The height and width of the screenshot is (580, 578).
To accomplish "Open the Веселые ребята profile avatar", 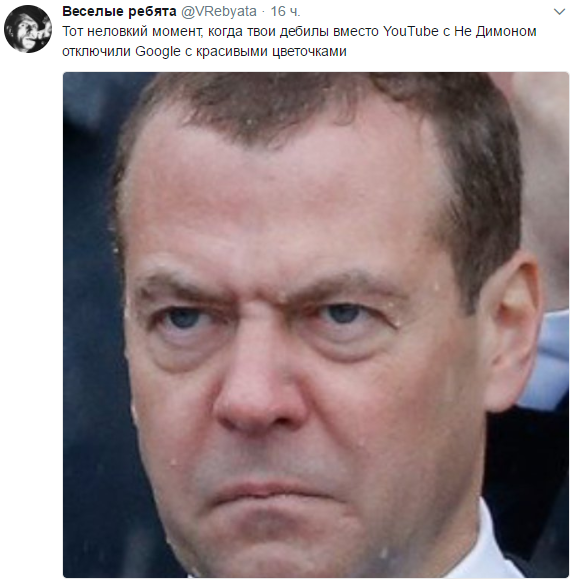I will click(x=28, y=29).
